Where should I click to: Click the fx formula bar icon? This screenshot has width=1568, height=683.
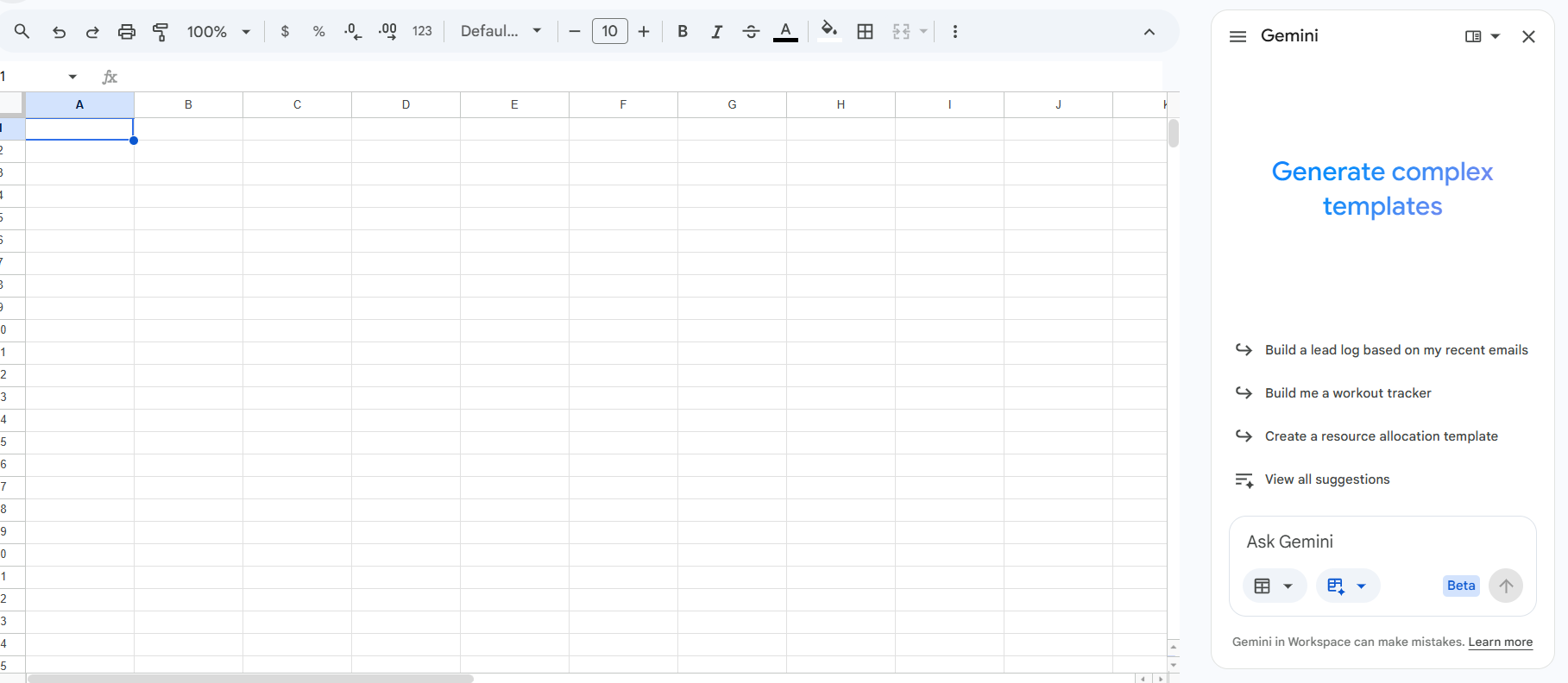click(110, 77)
